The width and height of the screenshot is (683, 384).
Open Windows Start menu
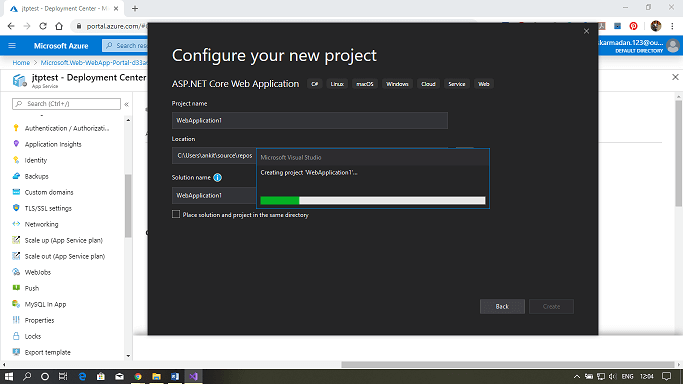tap(9, 376)
